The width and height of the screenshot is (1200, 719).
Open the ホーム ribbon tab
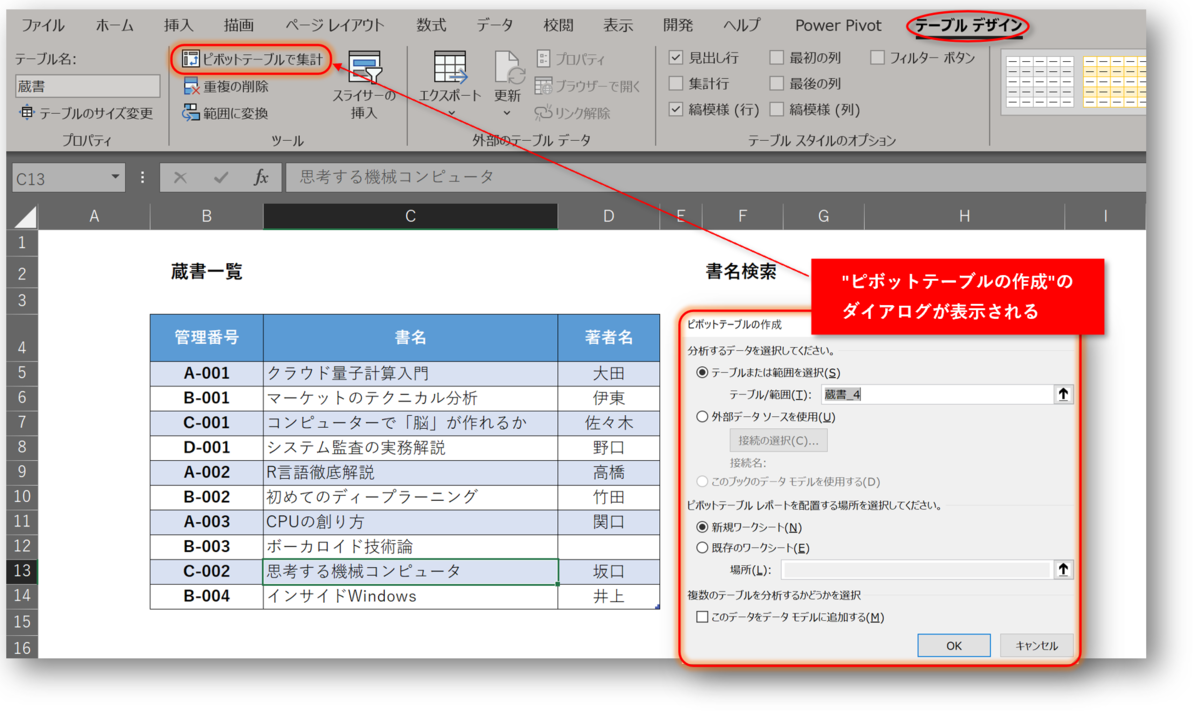click(x=113, y=24)
